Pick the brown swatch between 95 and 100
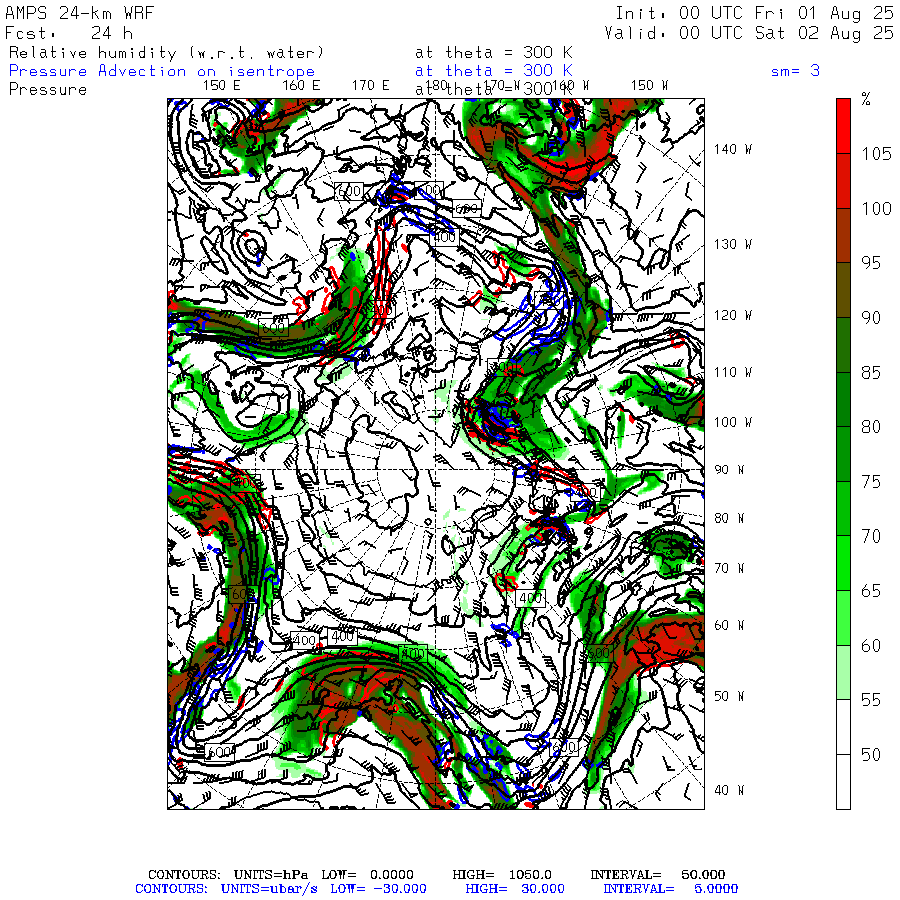900x900 pixels. (843, 235)
